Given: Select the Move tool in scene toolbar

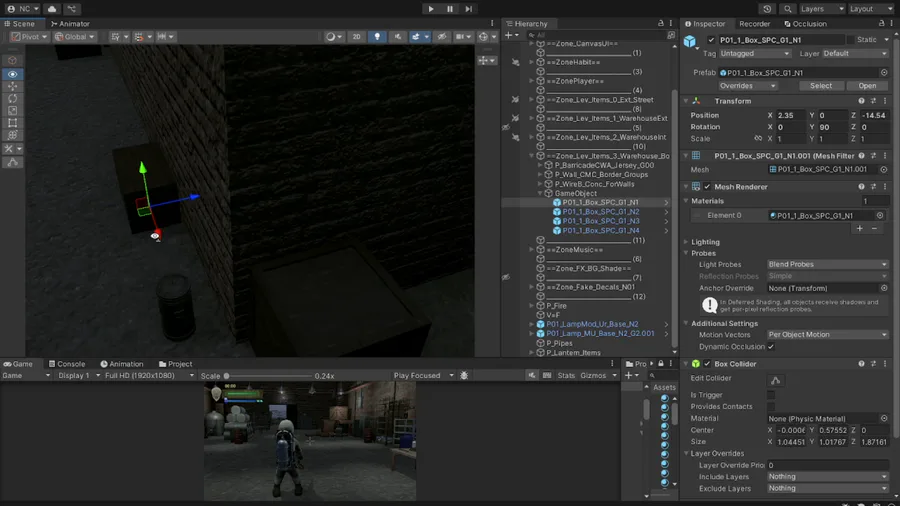Looking at the screenshot, I should click(x=12, y=86).
